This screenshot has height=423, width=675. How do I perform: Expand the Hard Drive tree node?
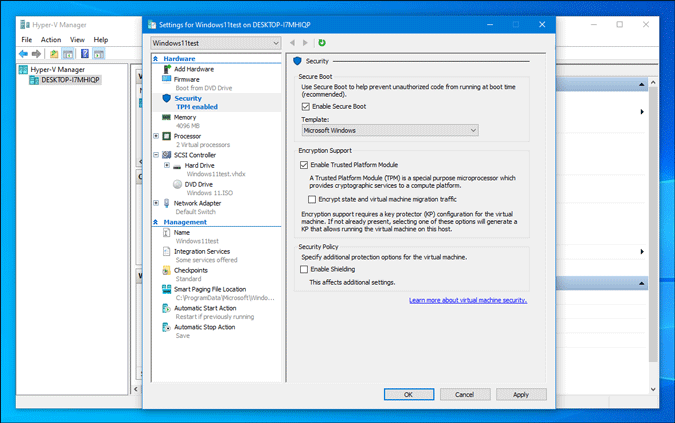pyautogui.click(x=167, y=165)
